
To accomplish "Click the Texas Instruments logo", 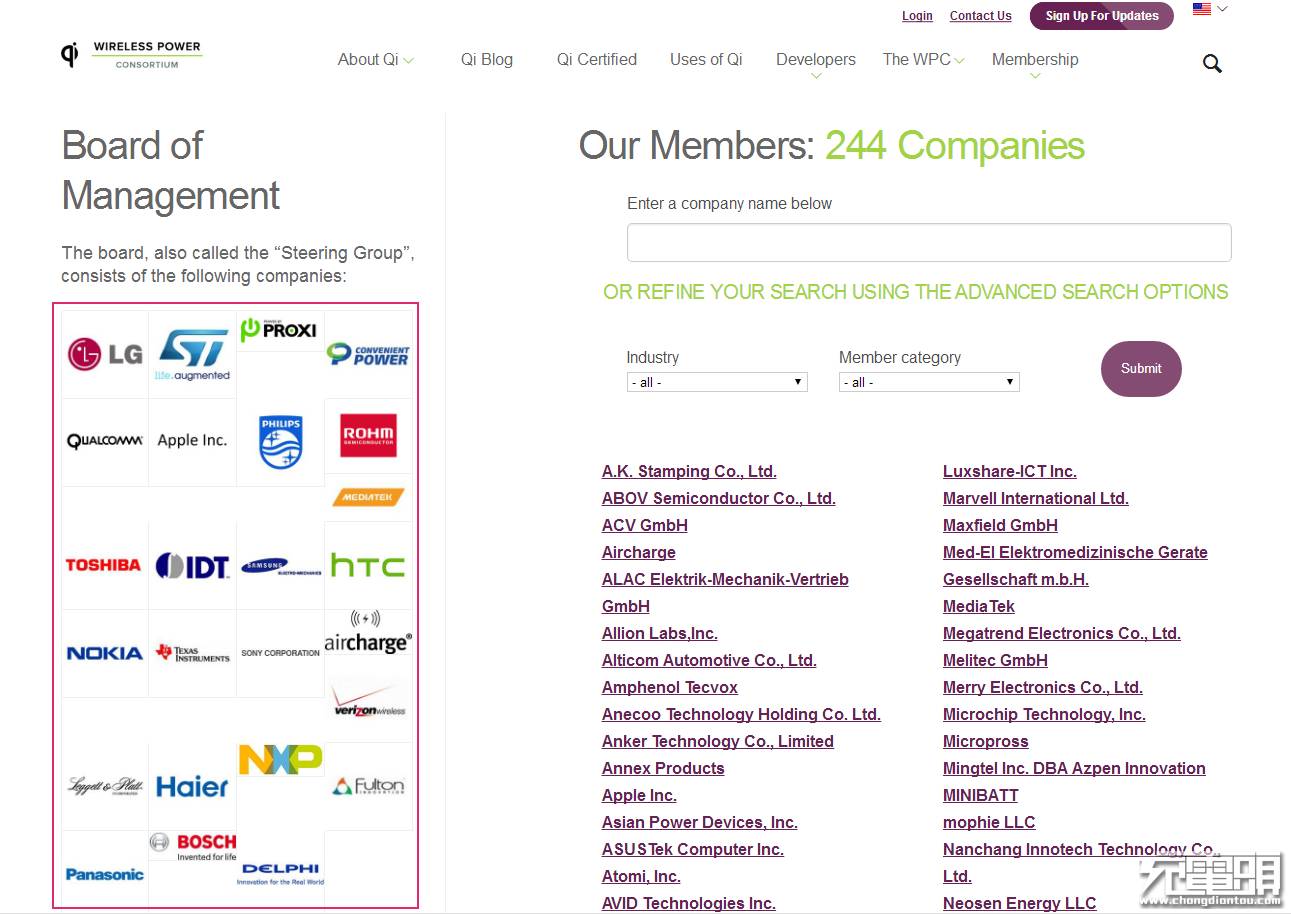I will pyautogui.click(x=192, y=653).
